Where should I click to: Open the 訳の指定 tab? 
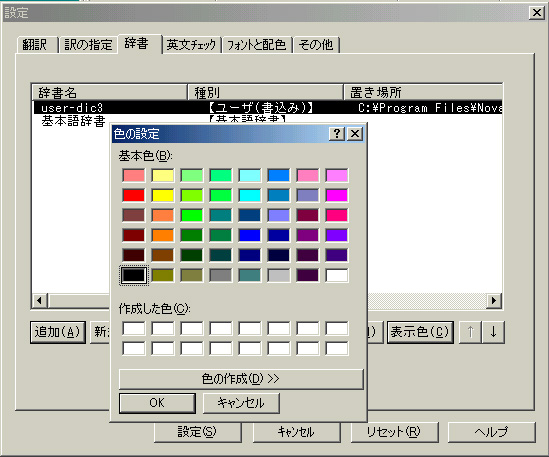[x=88, y=45]
